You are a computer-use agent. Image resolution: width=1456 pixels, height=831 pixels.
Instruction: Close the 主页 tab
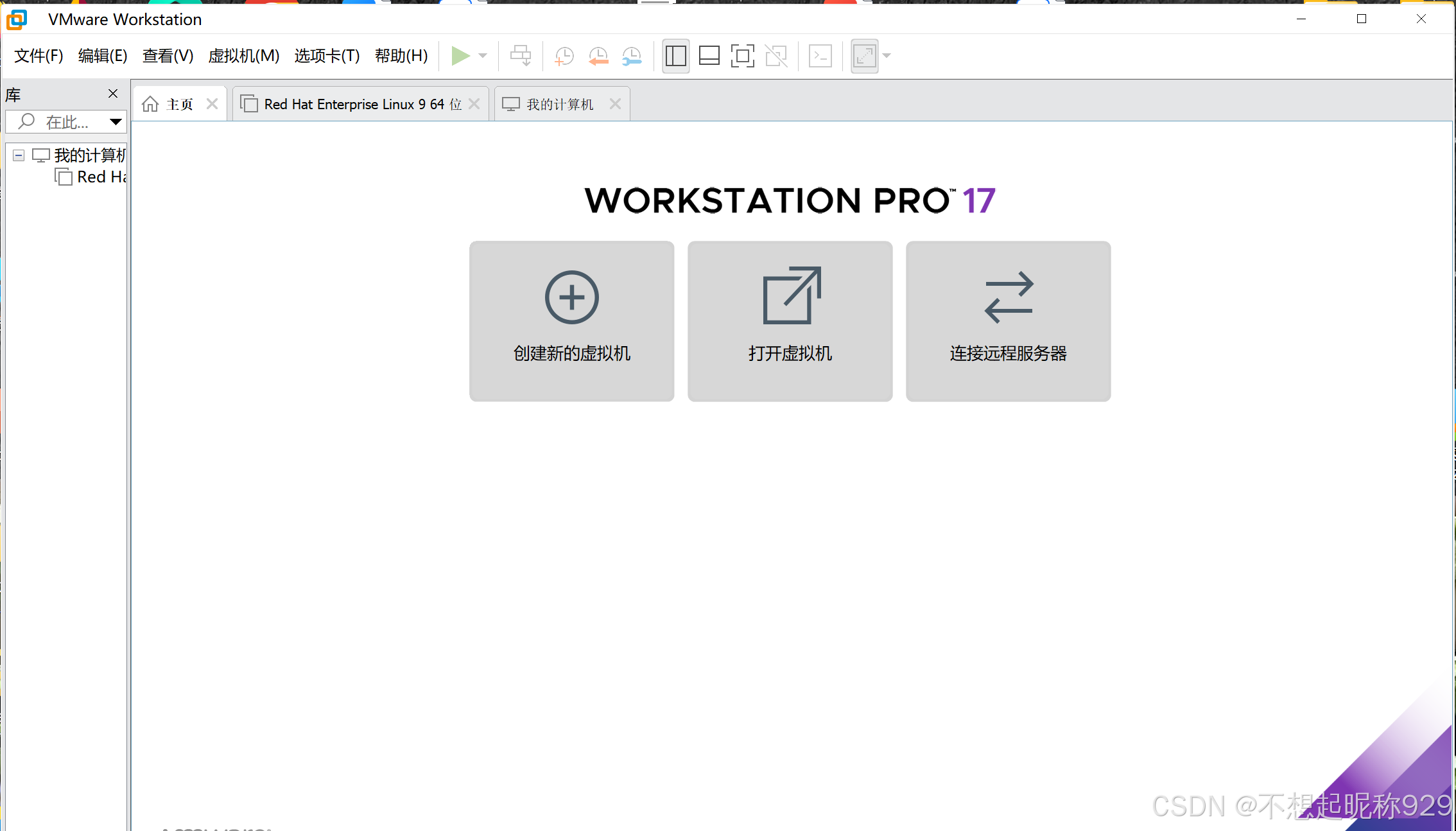click(212, 104)
